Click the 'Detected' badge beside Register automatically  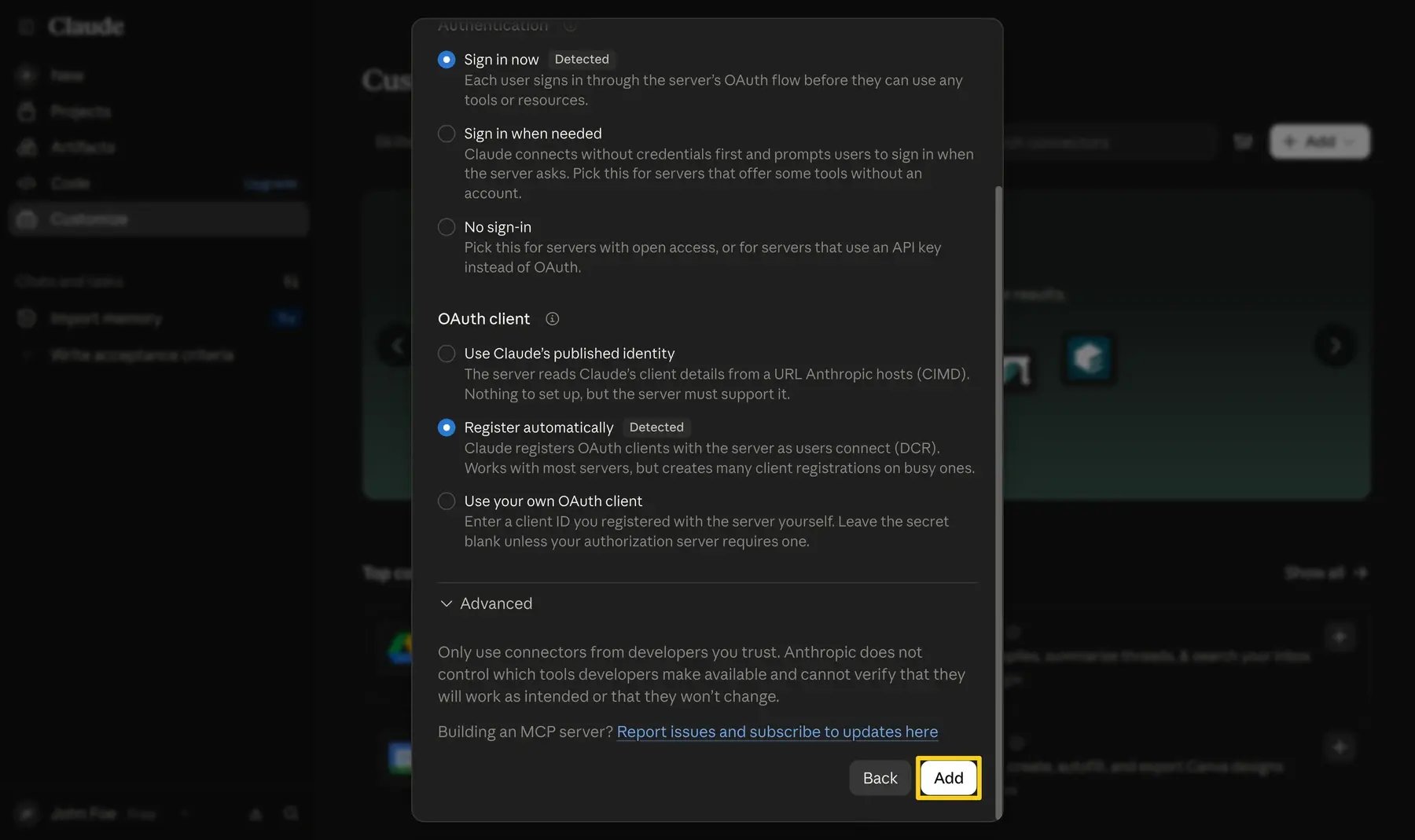tap(656, 427)
